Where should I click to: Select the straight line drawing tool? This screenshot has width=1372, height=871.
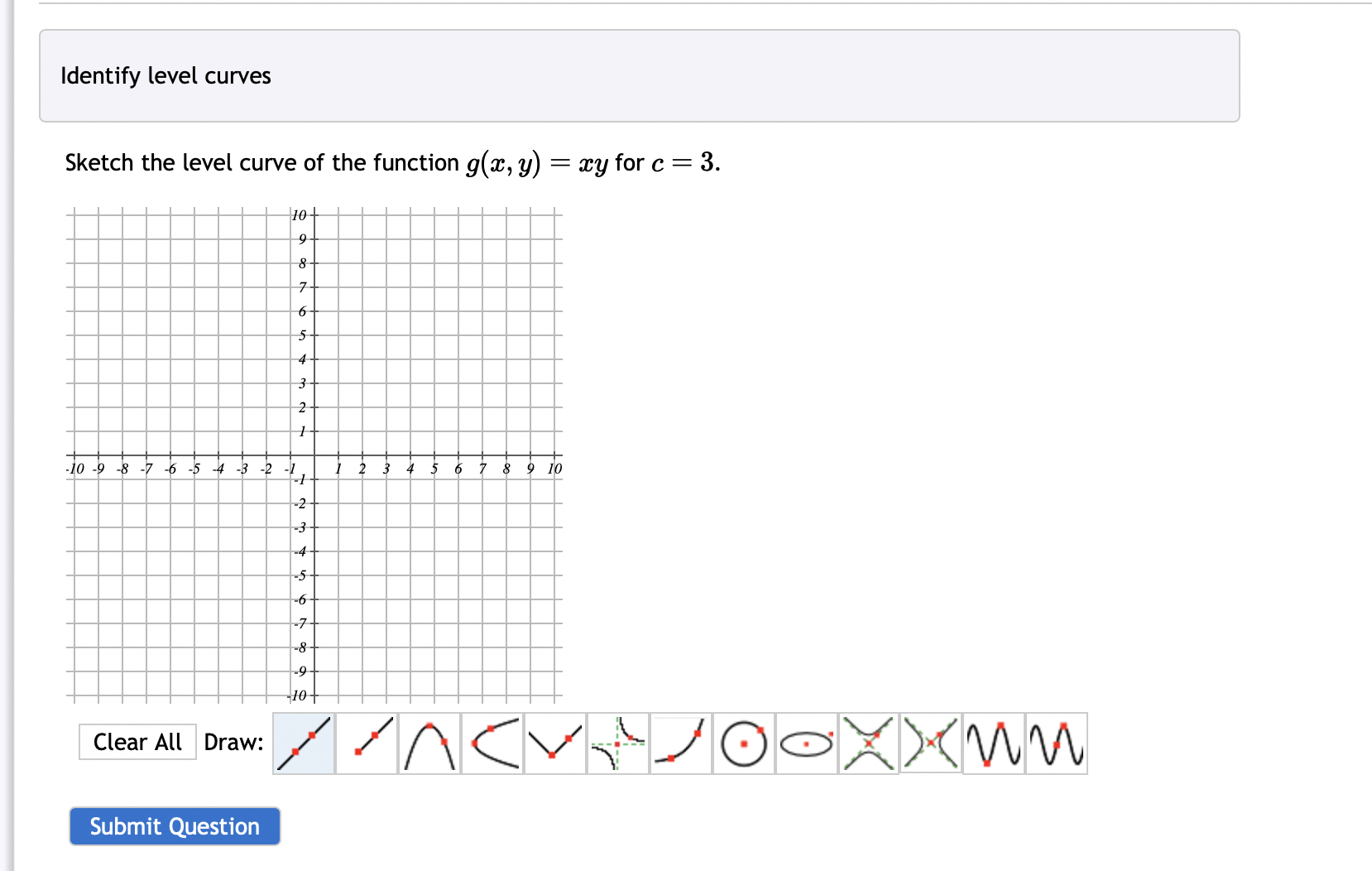click(304, 743)
